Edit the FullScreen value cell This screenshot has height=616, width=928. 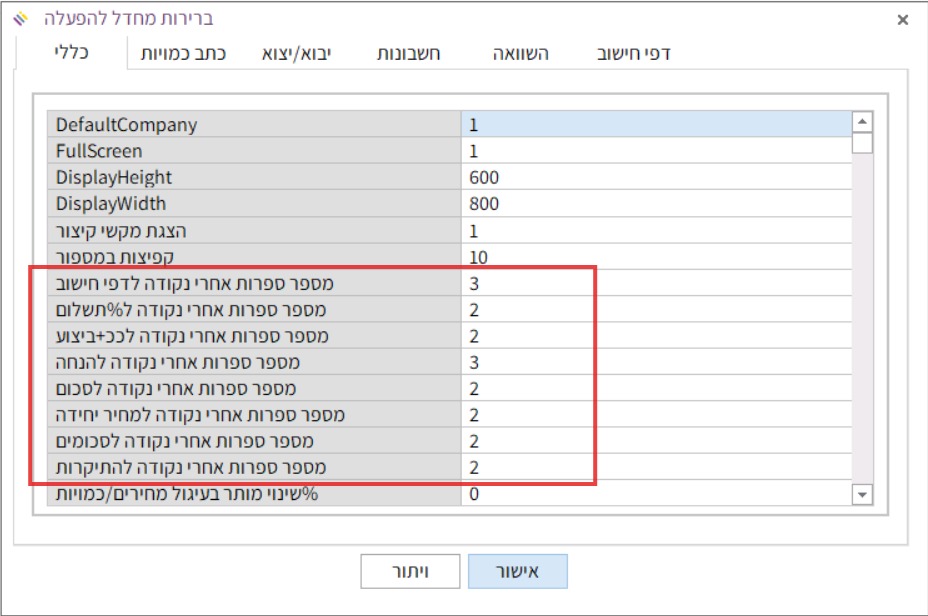[x=655, y=151]
